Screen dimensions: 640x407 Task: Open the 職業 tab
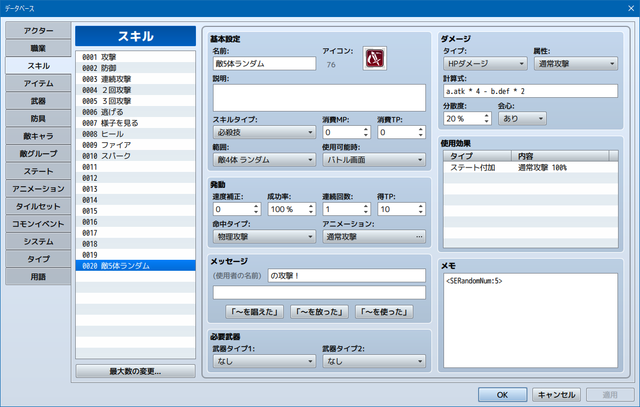pos(38,49)
